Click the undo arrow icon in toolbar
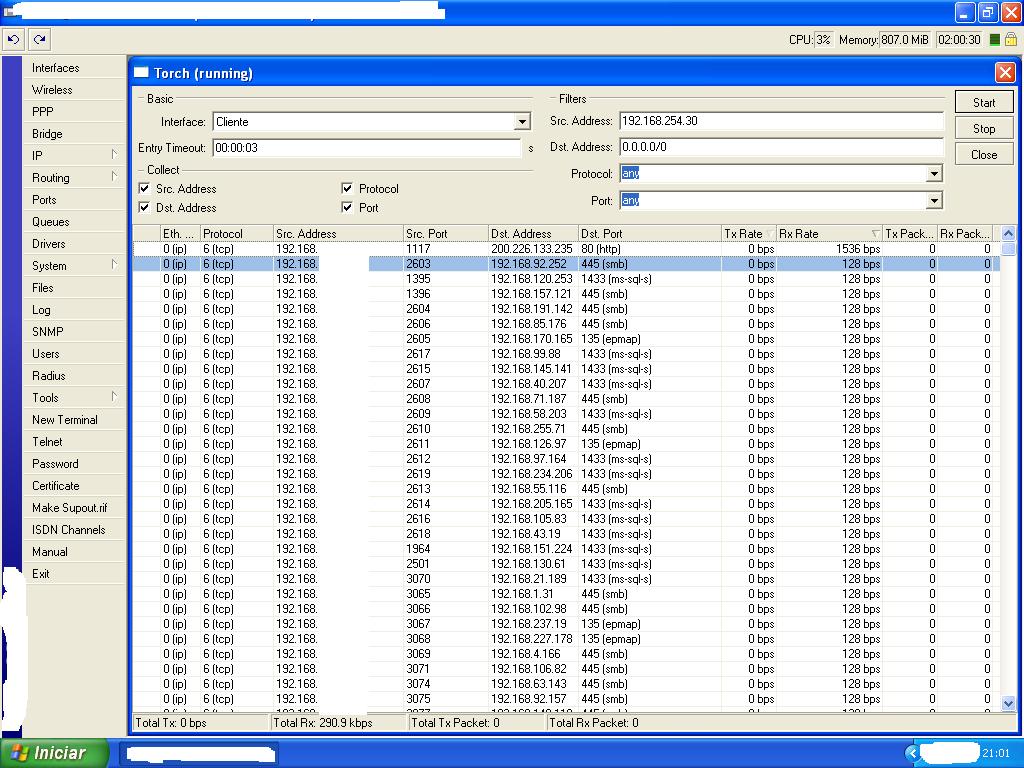 [13, 39]
